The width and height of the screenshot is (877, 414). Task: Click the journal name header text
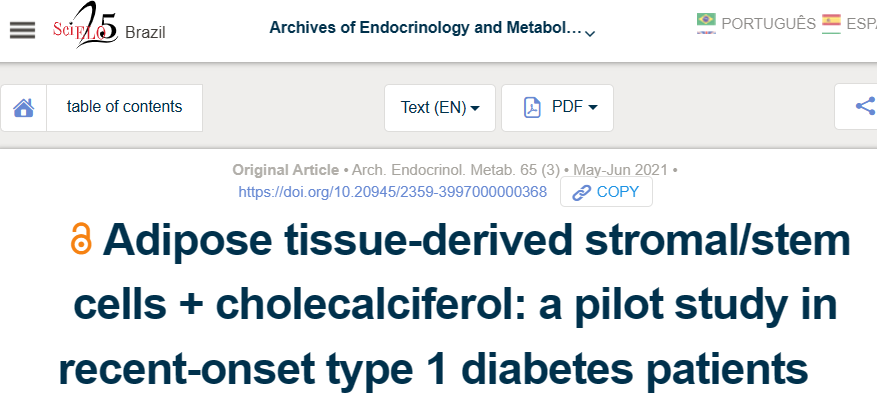[x=426, y=27]
